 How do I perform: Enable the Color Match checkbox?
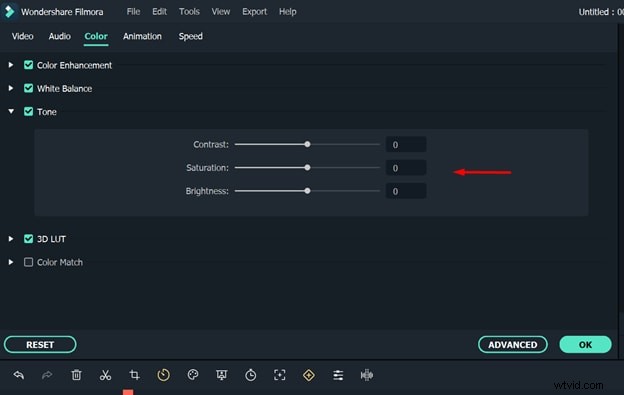pyautogui.click(x=28, y=262)
